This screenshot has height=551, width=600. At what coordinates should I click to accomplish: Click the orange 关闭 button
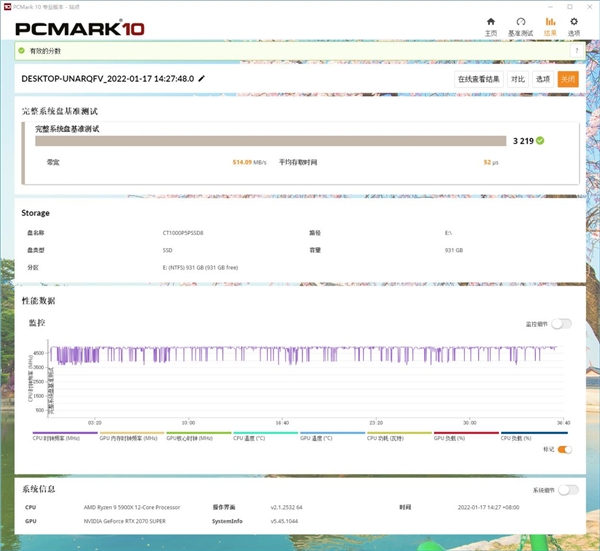coord(568,79)
